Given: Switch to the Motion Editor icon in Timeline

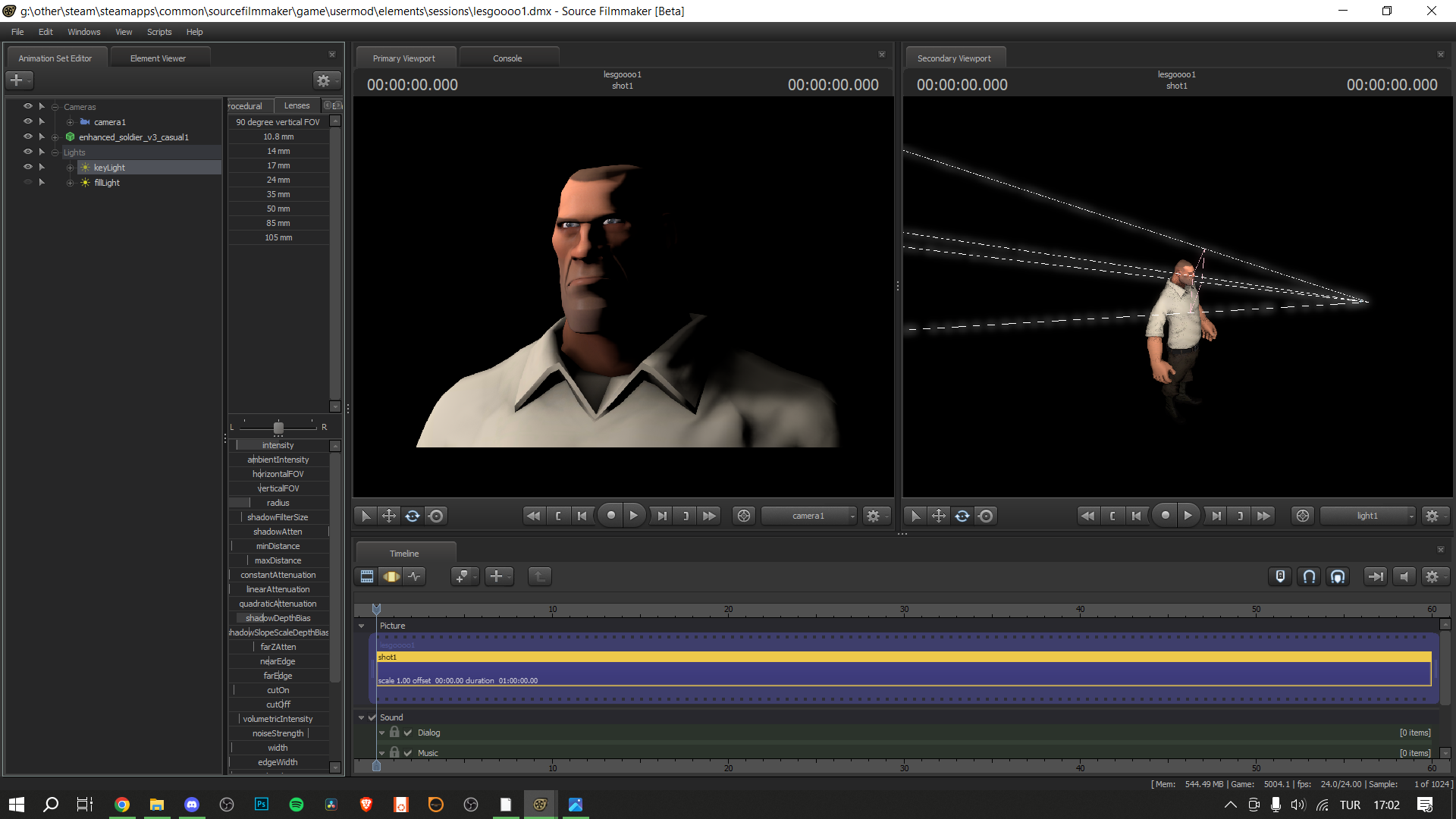Looking at the screenshot, I should coord(391,576).
